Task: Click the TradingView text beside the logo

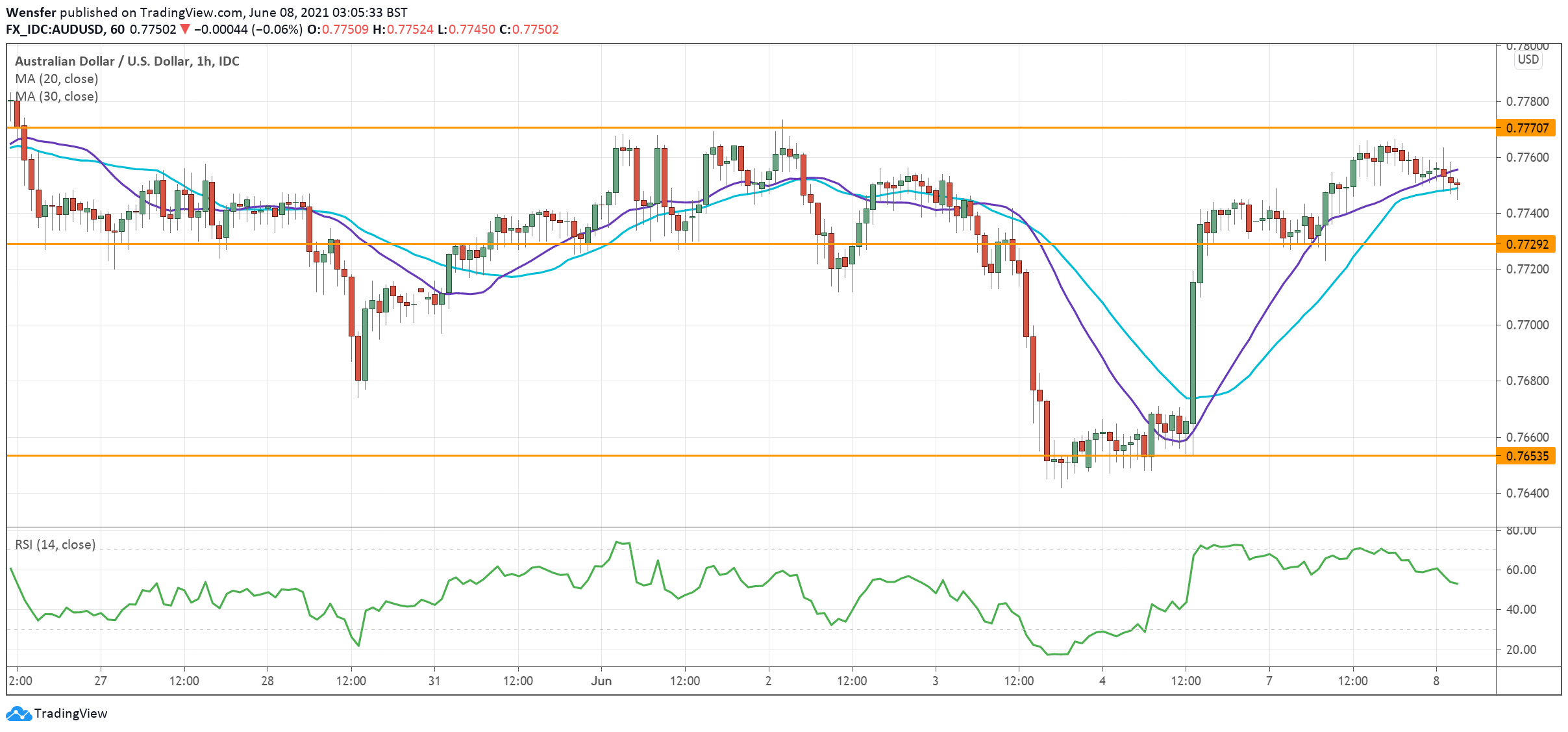Action: click(71, 713)
